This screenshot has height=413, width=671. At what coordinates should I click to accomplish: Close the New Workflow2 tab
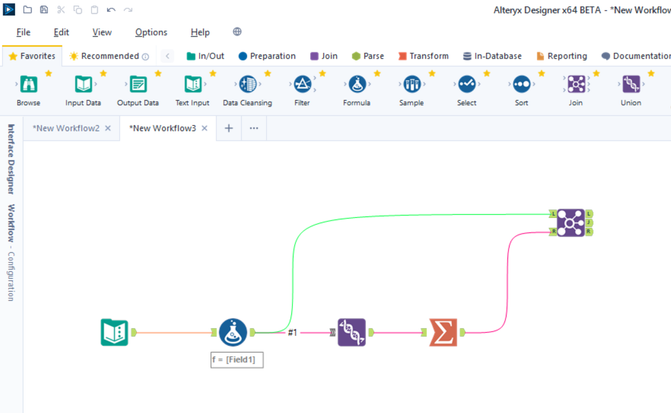coord(108,128)
